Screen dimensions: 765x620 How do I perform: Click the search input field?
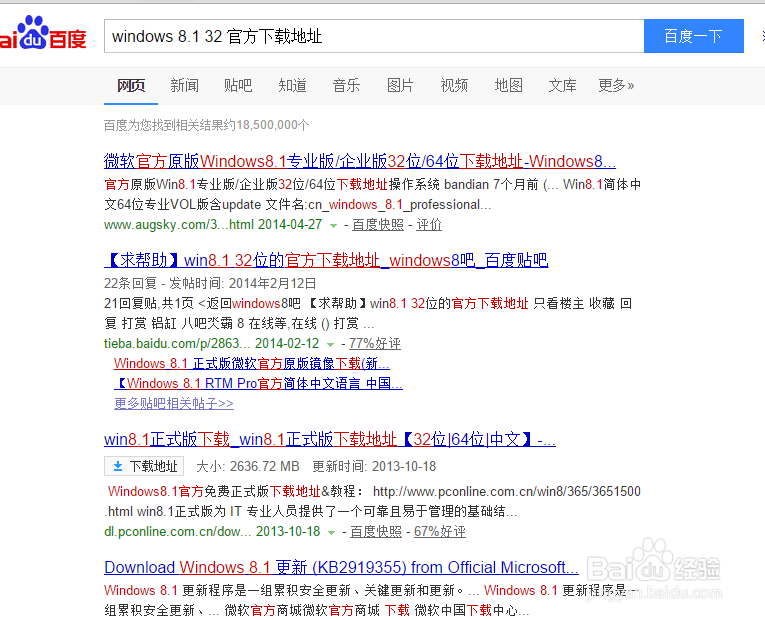click(x=374, y=36)
